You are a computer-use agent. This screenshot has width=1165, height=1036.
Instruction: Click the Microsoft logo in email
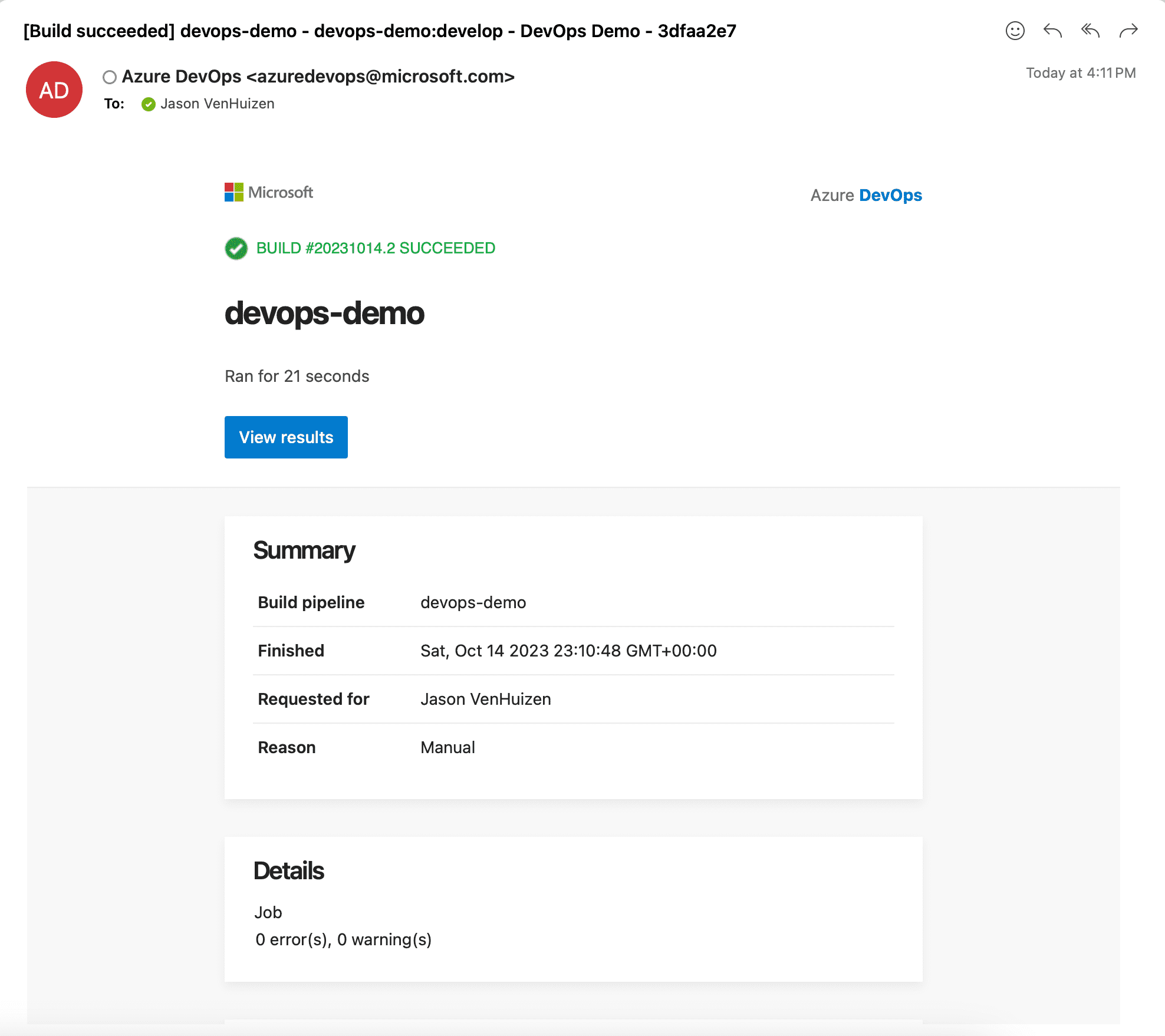click(269, 192)
